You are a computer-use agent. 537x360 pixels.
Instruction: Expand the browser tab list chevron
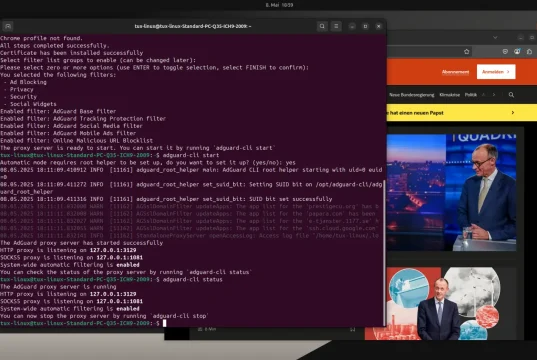pos(495,37)
